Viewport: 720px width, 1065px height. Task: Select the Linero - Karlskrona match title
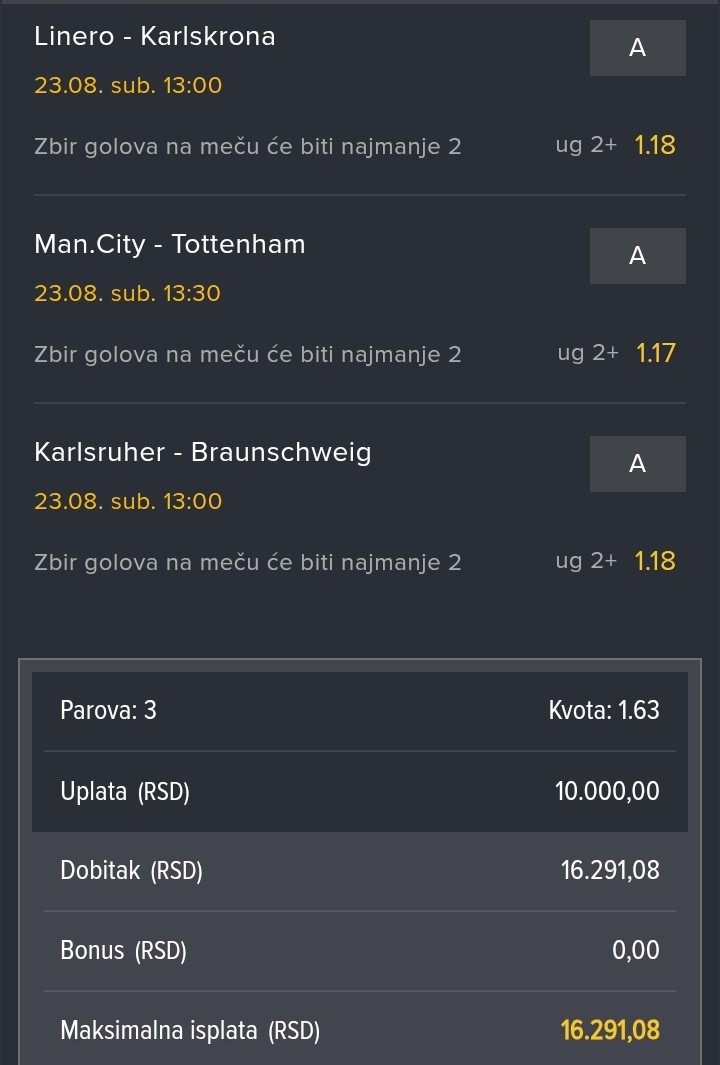pos(155,36)
